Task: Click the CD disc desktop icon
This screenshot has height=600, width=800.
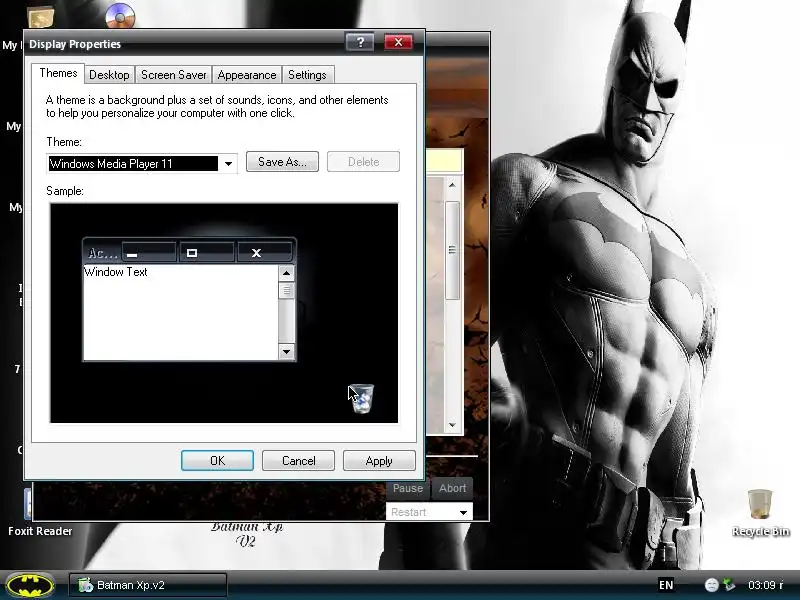Action: [x=120, y=15]
